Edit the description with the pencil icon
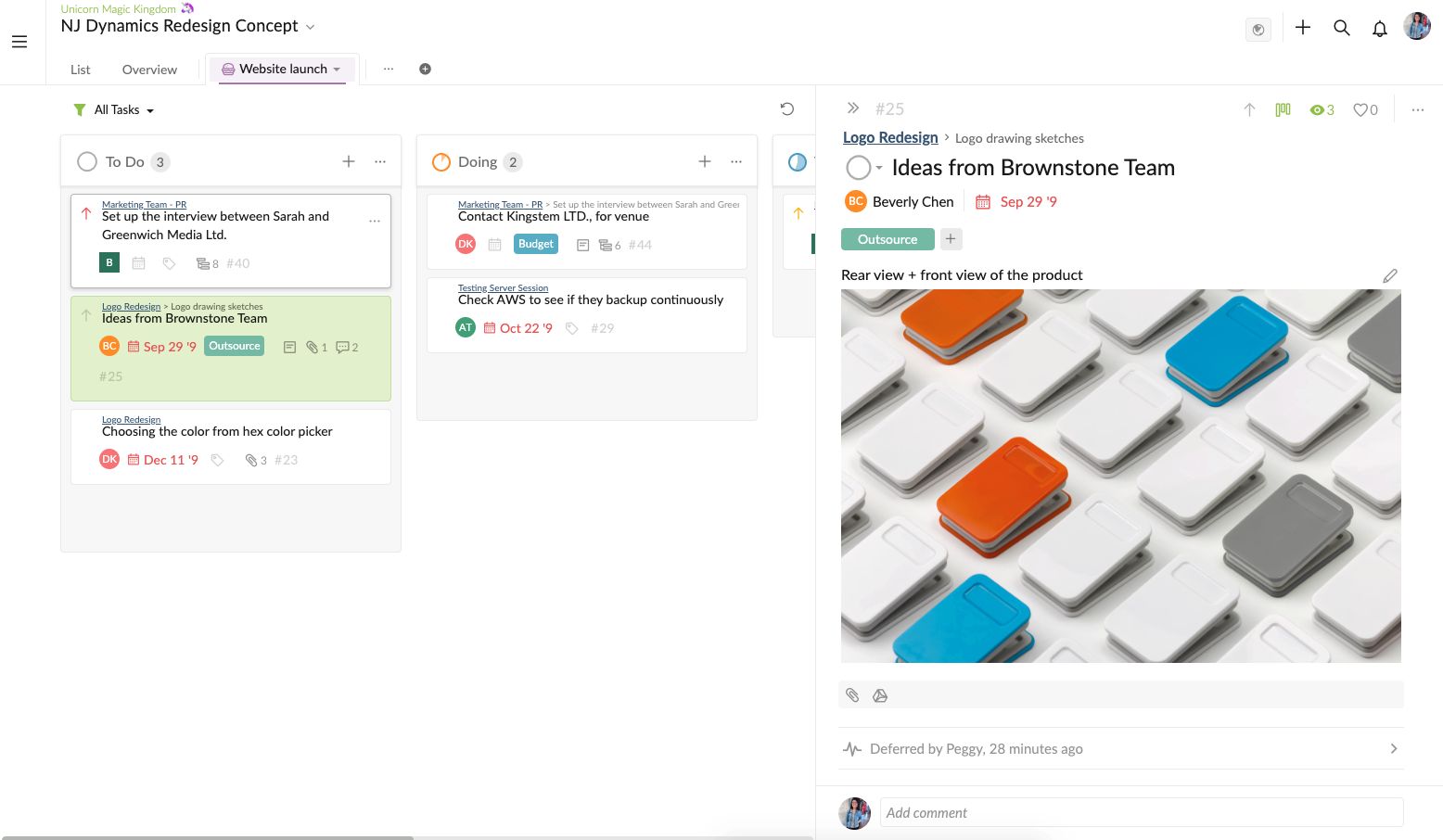Viewport: 1443px width, 840px height. click(1390, 275)
